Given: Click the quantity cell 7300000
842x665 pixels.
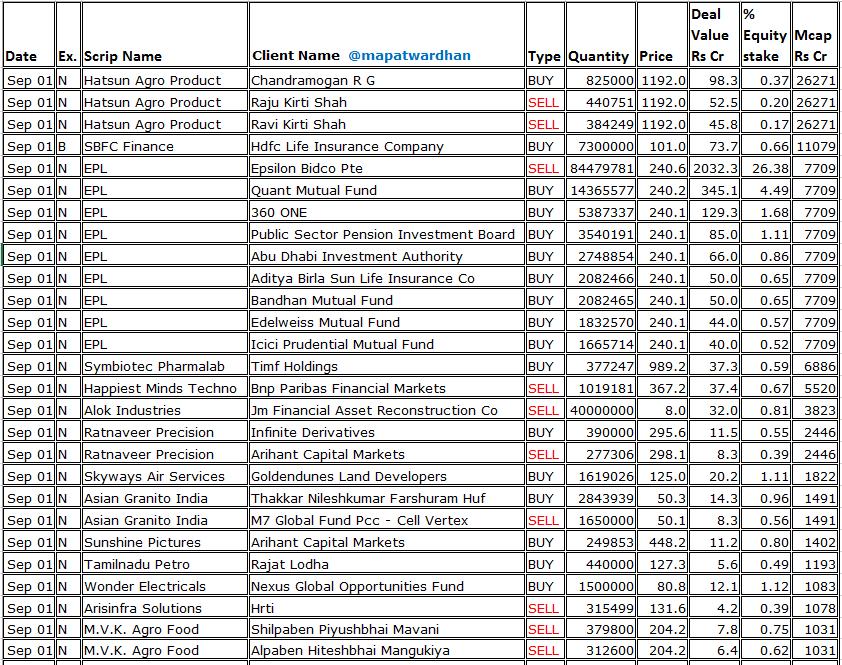Looking at the screenshot, I should point(600,146).
